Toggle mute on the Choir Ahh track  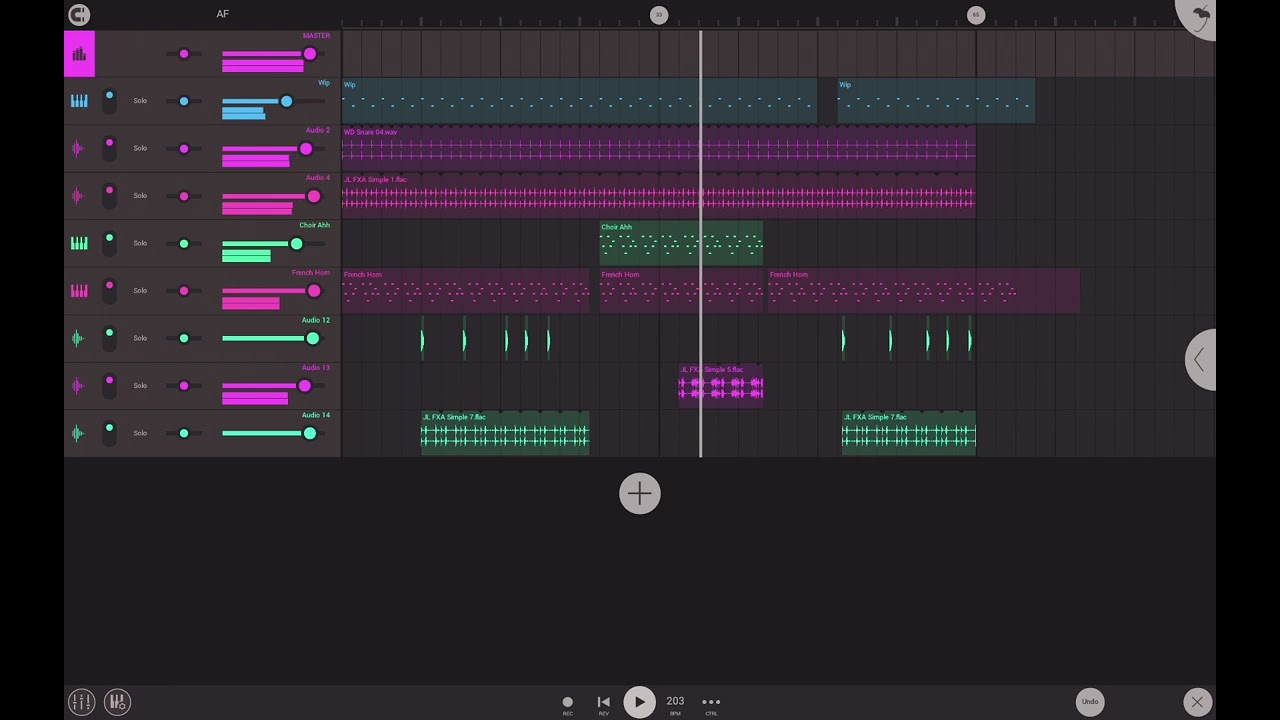point(109,243)
